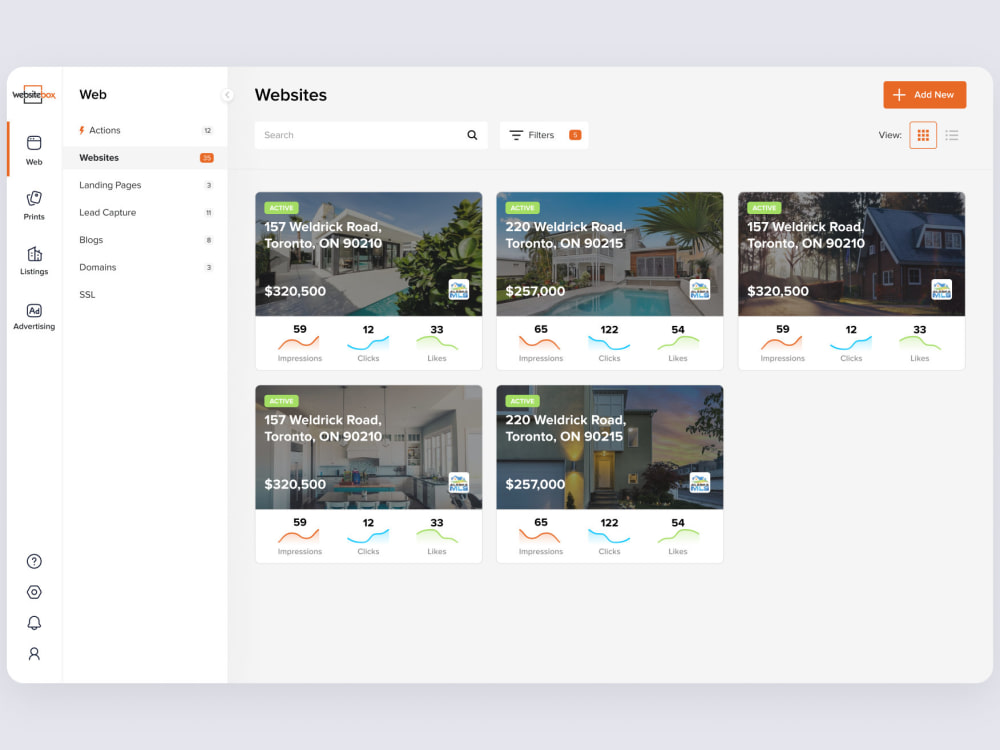Click $320,500 price on kitchen card
Viewport: 1000px width, 750px height.
click(295, 484)
